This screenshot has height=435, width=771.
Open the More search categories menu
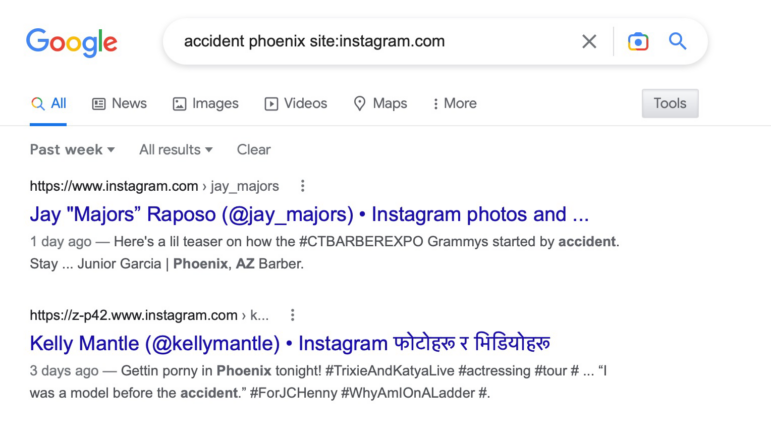pyautogui.click(x=455, y=104)
